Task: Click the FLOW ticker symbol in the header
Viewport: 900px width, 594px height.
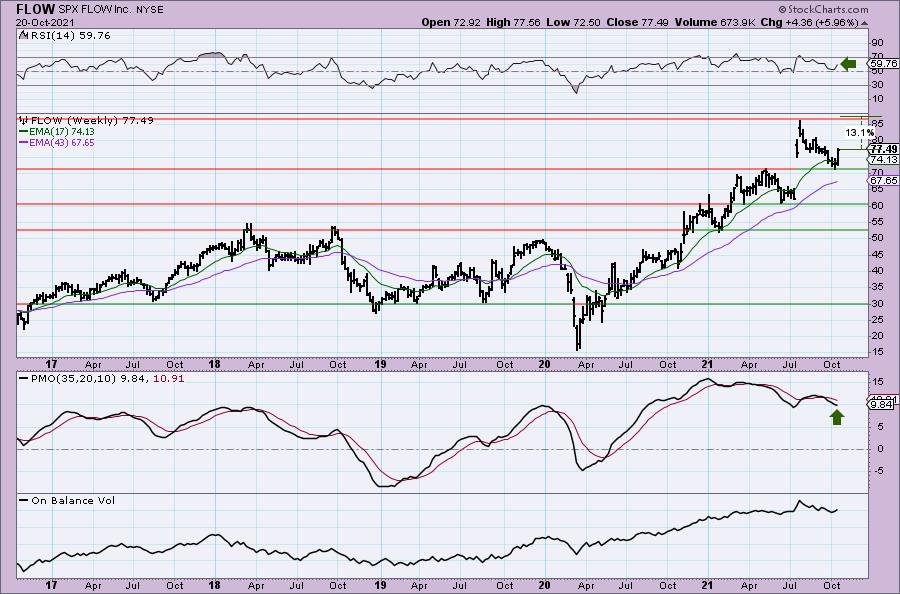Action: [36, 9]
